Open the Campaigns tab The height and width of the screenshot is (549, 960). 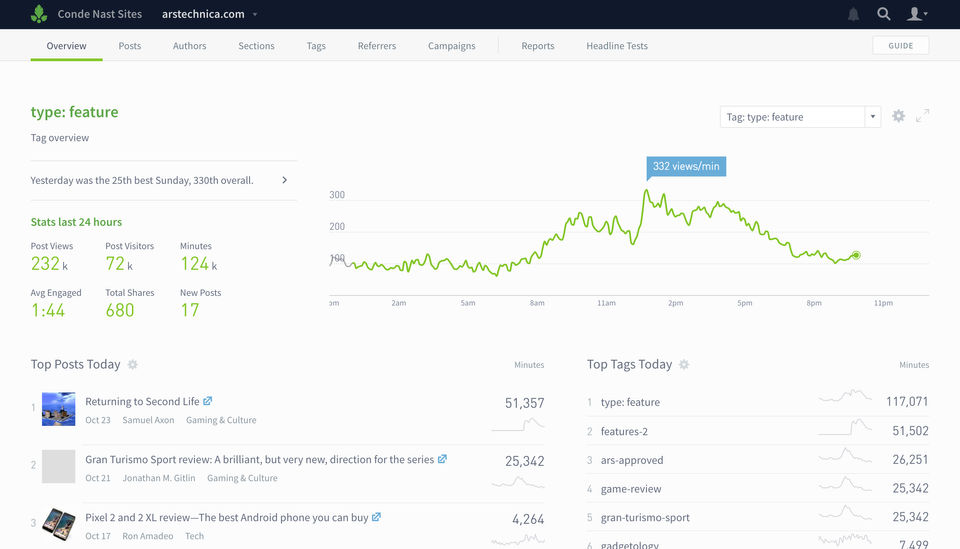coord(451,46)
